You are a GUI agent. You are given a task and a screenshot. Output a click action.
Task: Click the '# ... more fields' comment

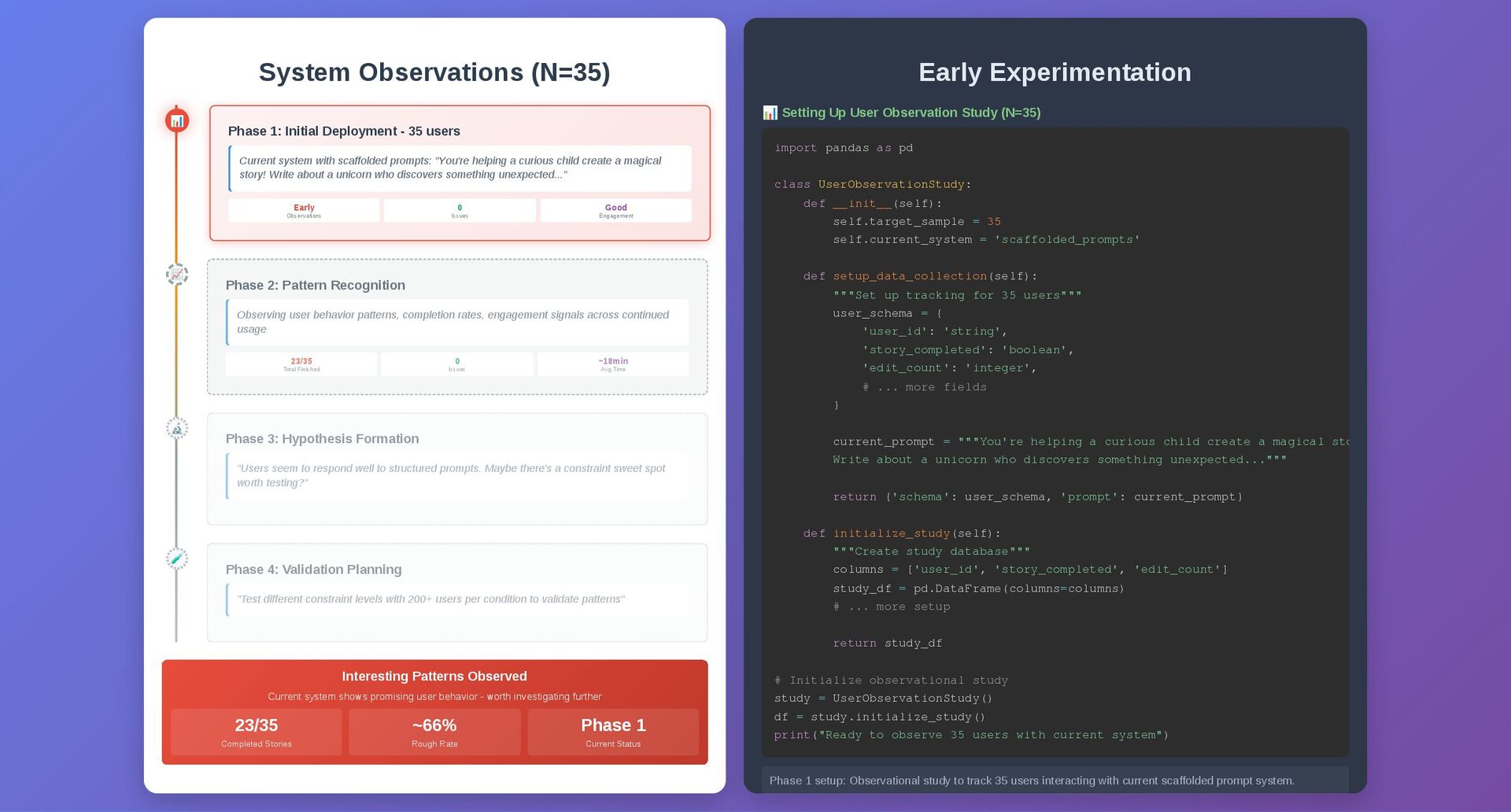(x=925, y=387)
